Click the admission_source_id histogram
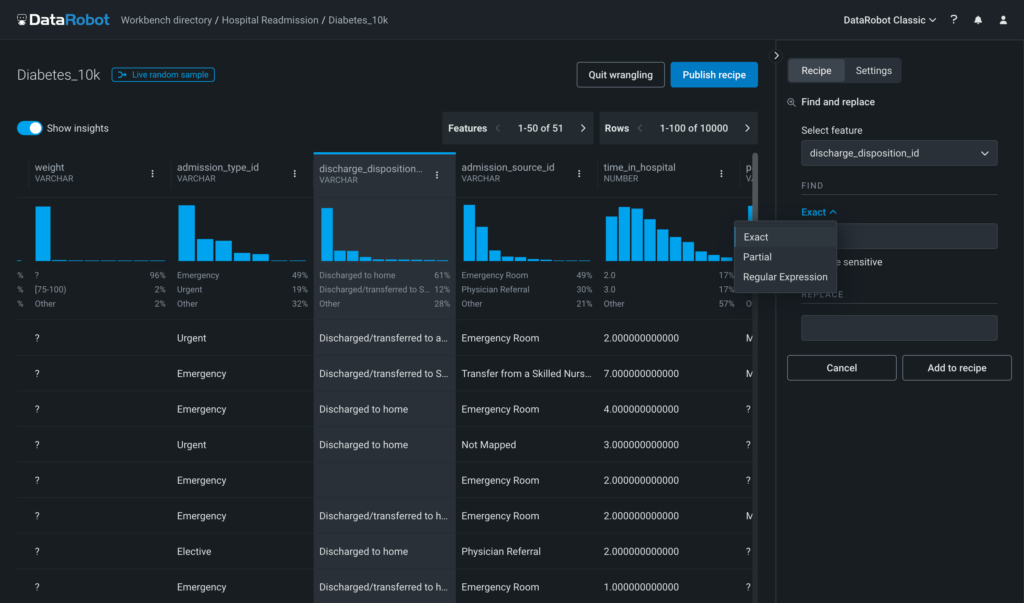 (x=526, y=233)
